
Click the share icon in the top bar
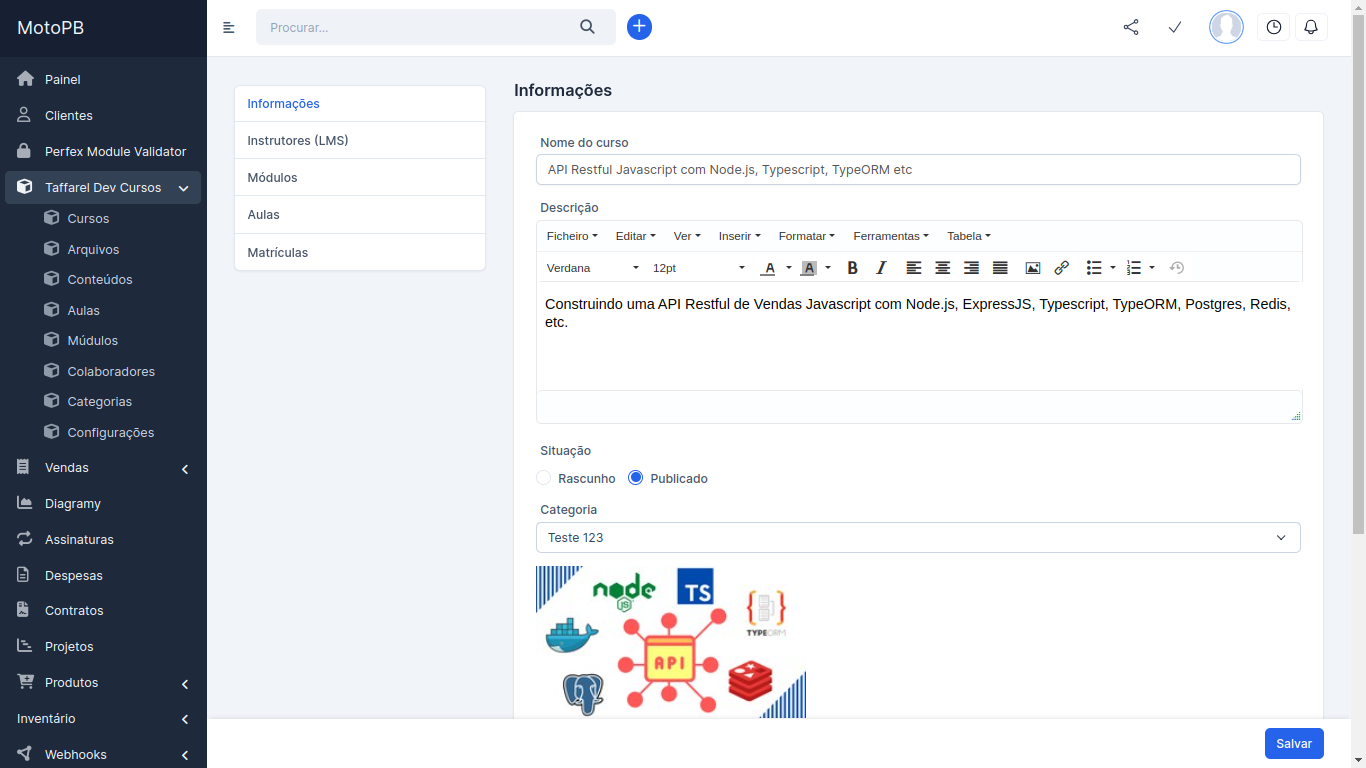pos(1131,27)
